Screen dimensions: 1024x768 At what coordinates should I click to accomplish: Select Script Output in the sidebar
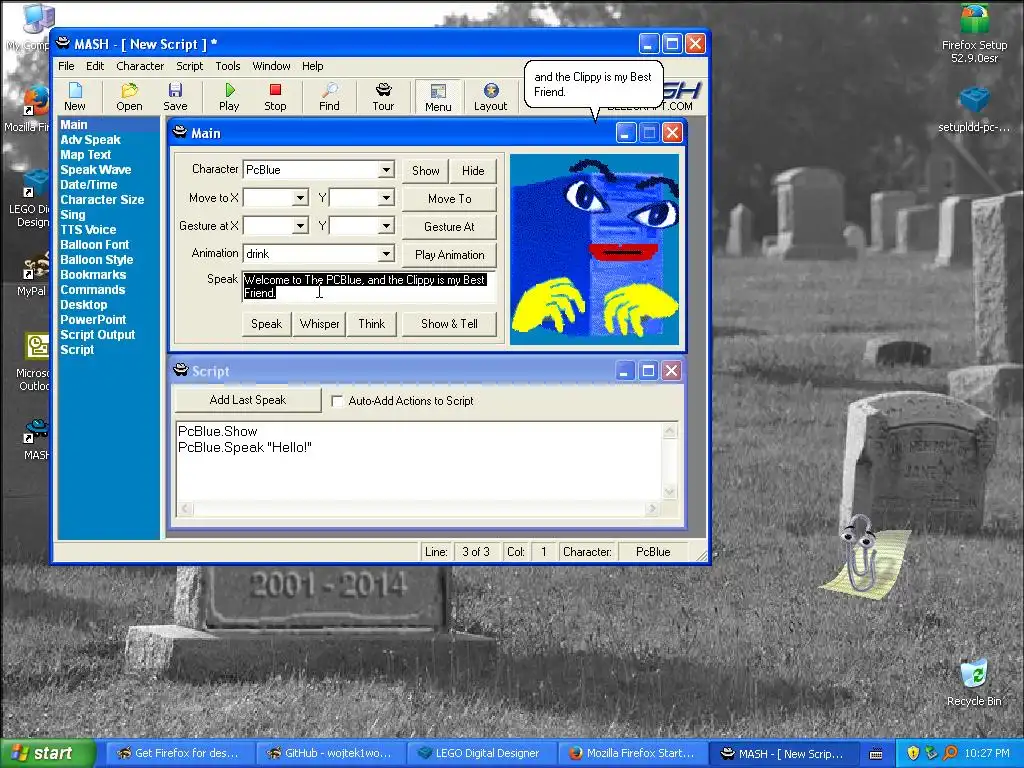pos(97,335)
